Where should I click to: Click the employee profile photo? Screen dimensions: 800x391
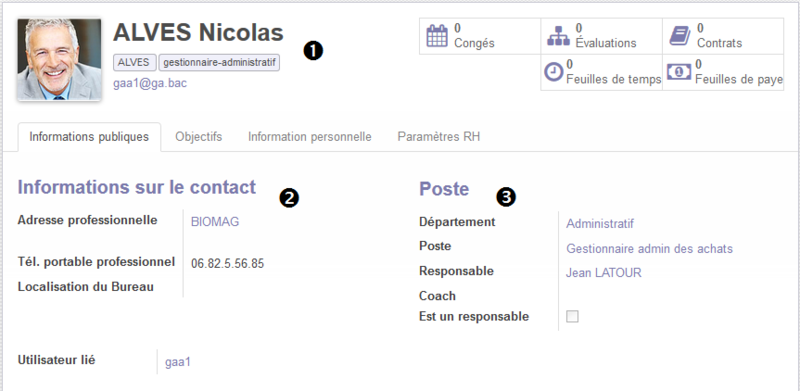[x=59, y=60]
